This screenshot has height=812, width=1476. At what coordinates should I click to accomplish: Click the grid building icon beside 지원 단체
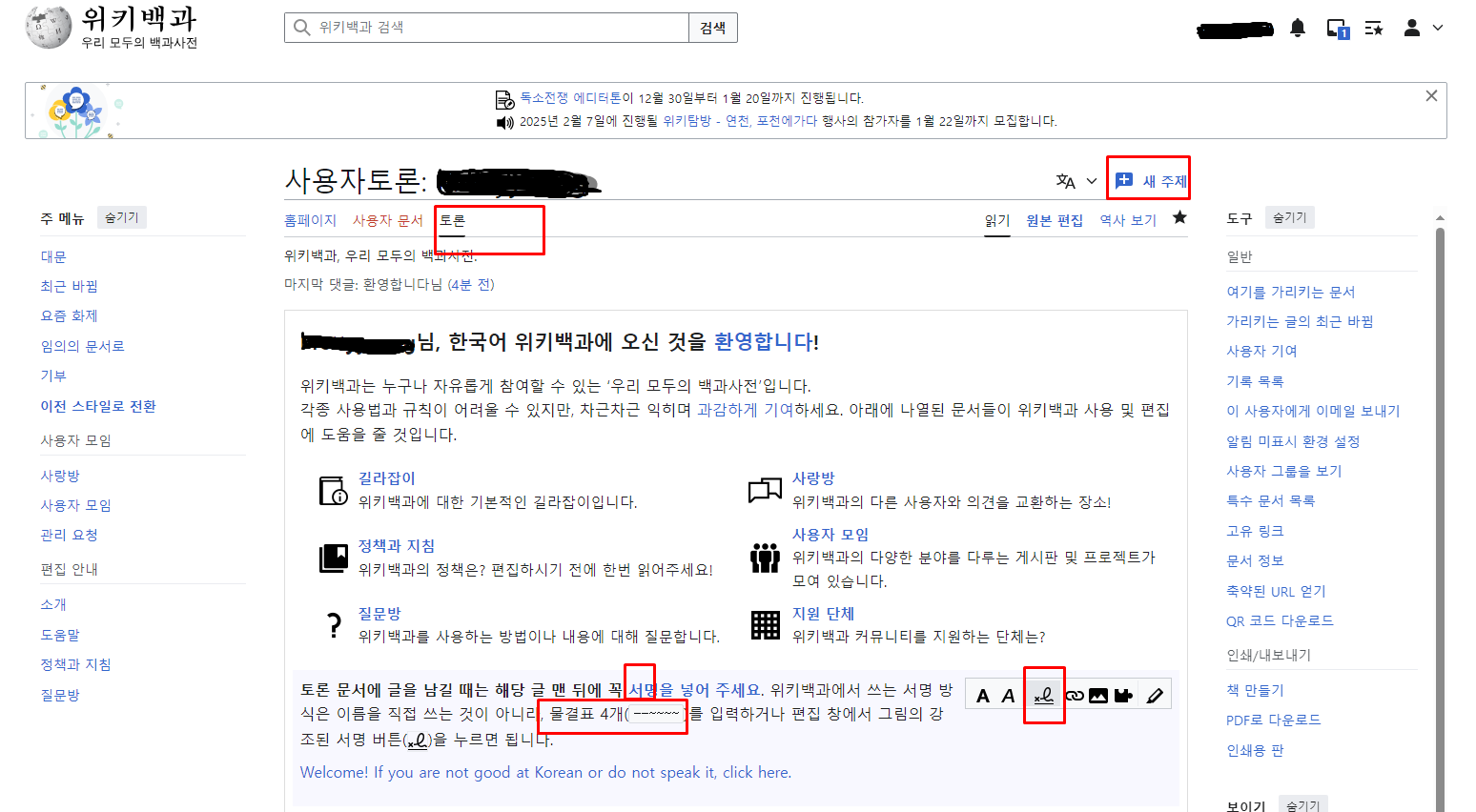[x=766, y=625]
